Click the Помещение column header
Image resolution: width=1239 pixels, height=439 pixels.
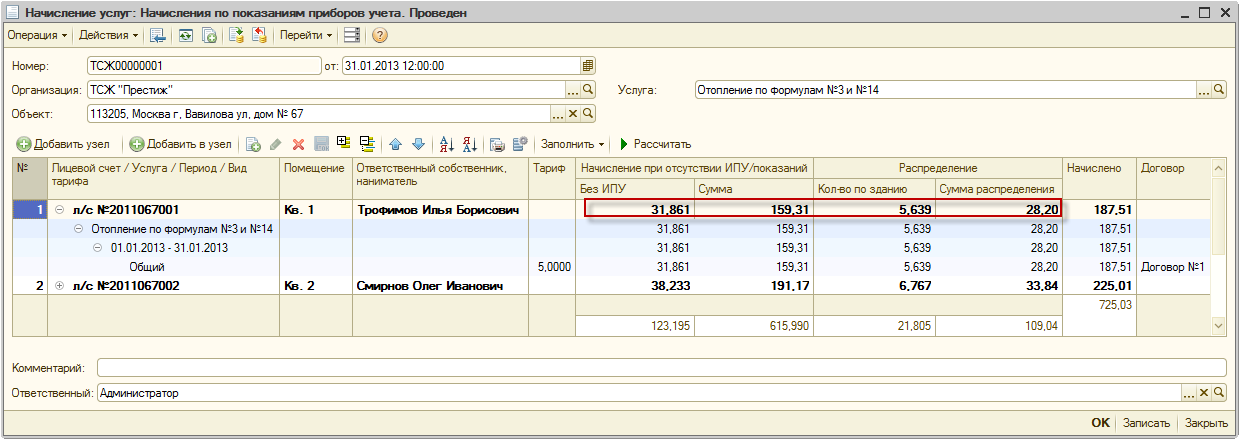pyautogui.click(x=316, y=178)
